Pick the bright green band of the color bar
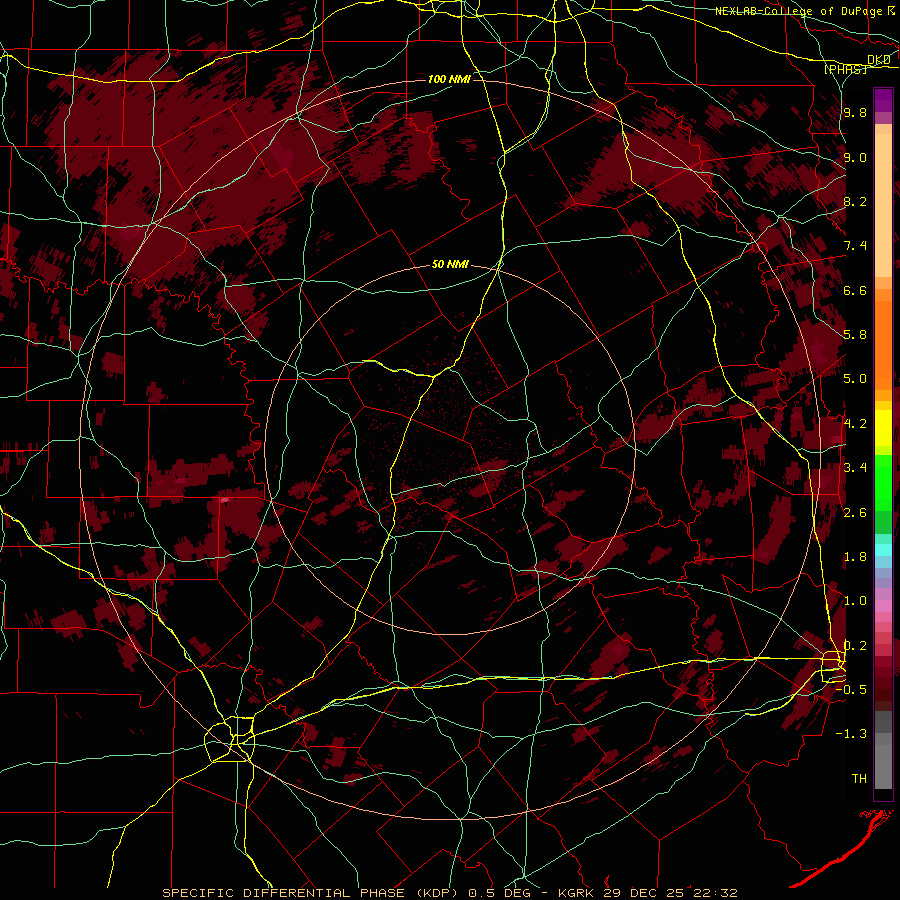The height and width of the screenshot is (900, 900). tap(883, 484)
